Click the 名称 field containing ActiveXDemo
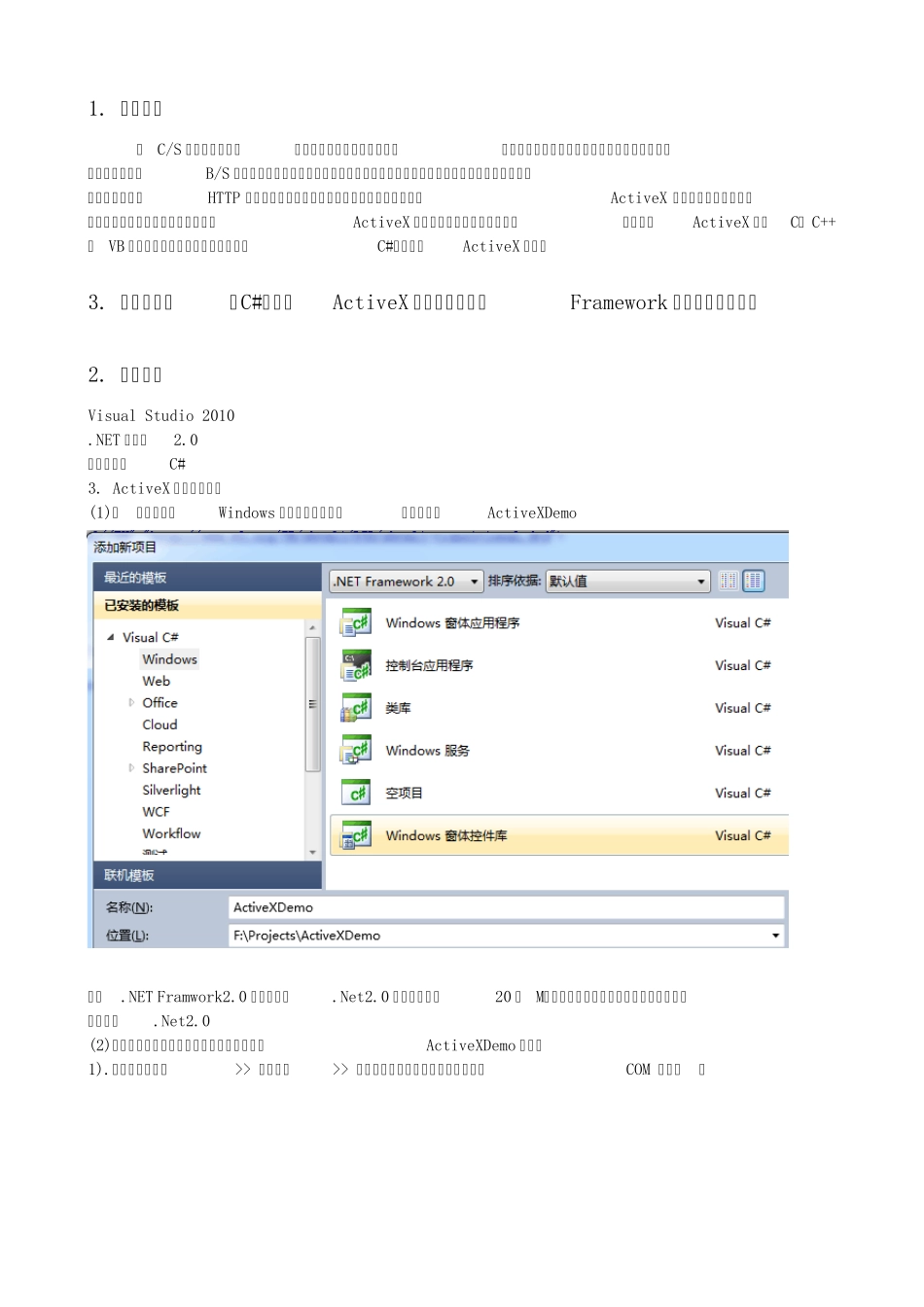Image resolution: width=924 pixels, height=1307 pixels. [506, 907]
